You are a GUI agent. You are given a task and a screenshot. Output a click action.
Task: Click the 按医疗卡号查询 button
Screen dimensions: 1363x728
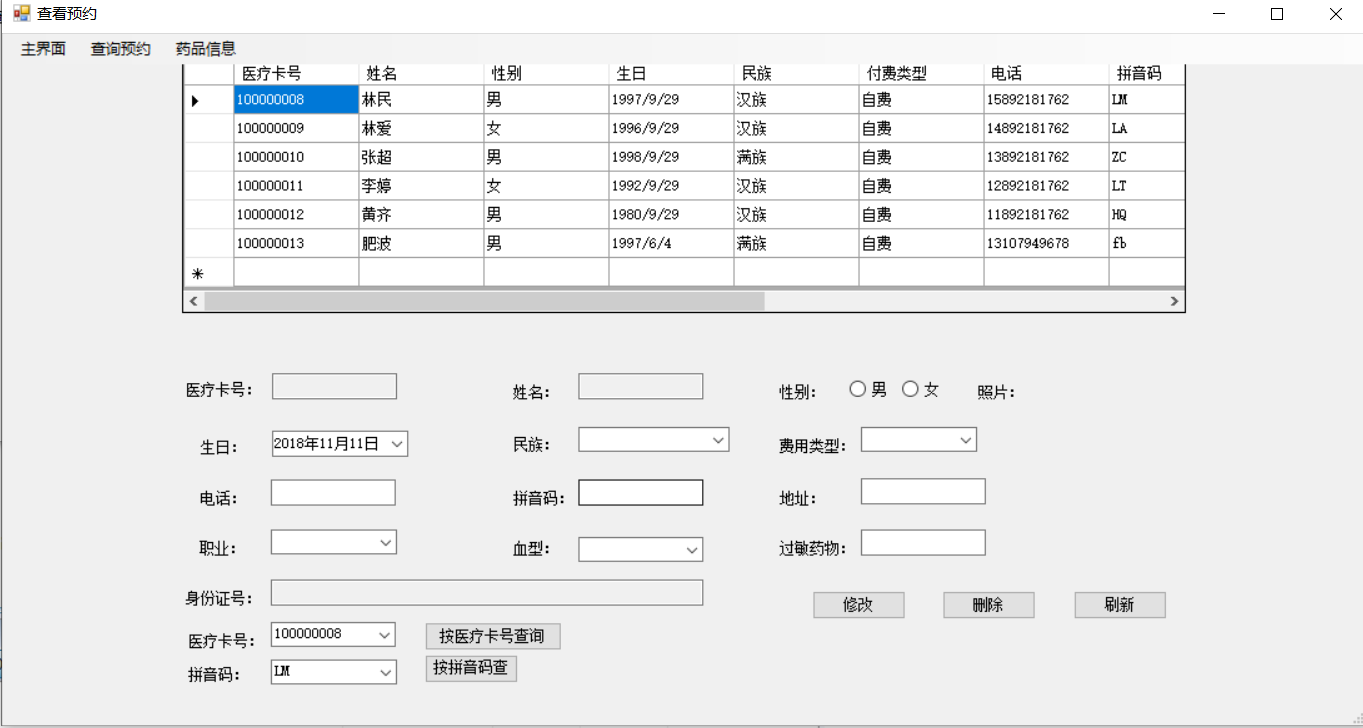493,636
